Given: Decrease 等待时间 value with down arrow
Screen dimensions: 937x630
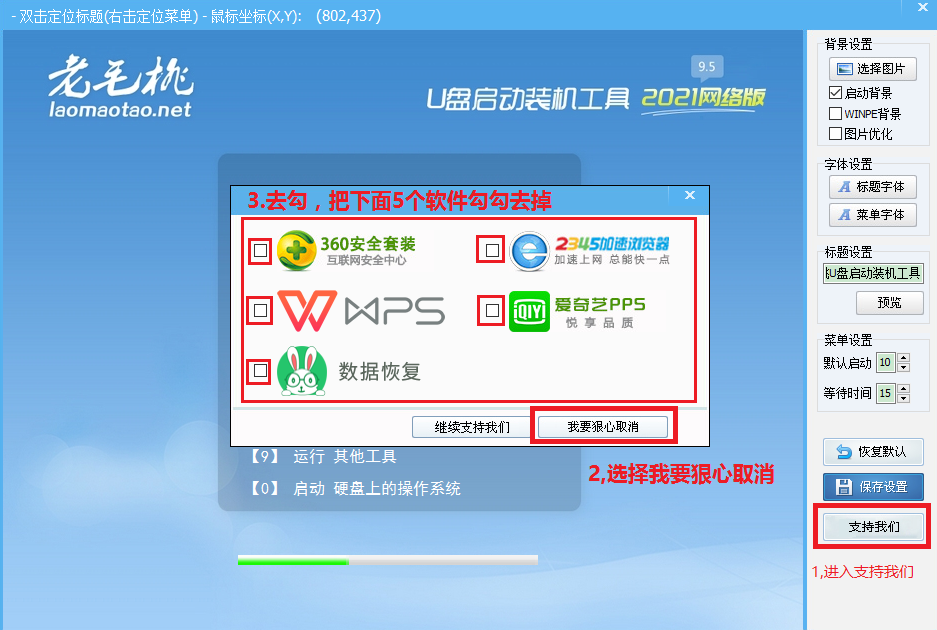Looking at the screenshot, I should (x=904, y=398).
